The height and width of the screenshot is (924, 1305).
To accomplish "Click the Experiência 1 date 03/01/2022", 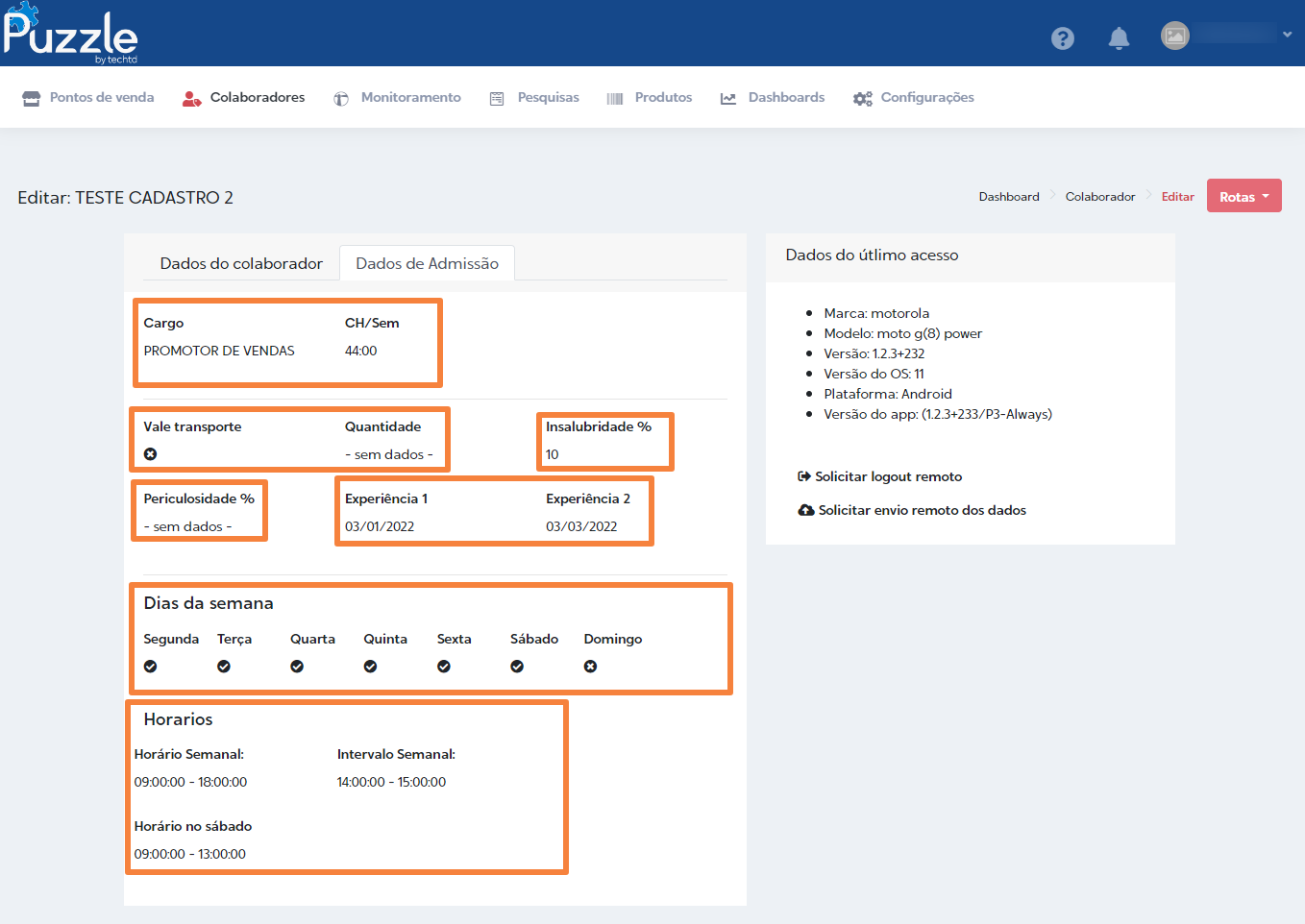I will 380,526.
